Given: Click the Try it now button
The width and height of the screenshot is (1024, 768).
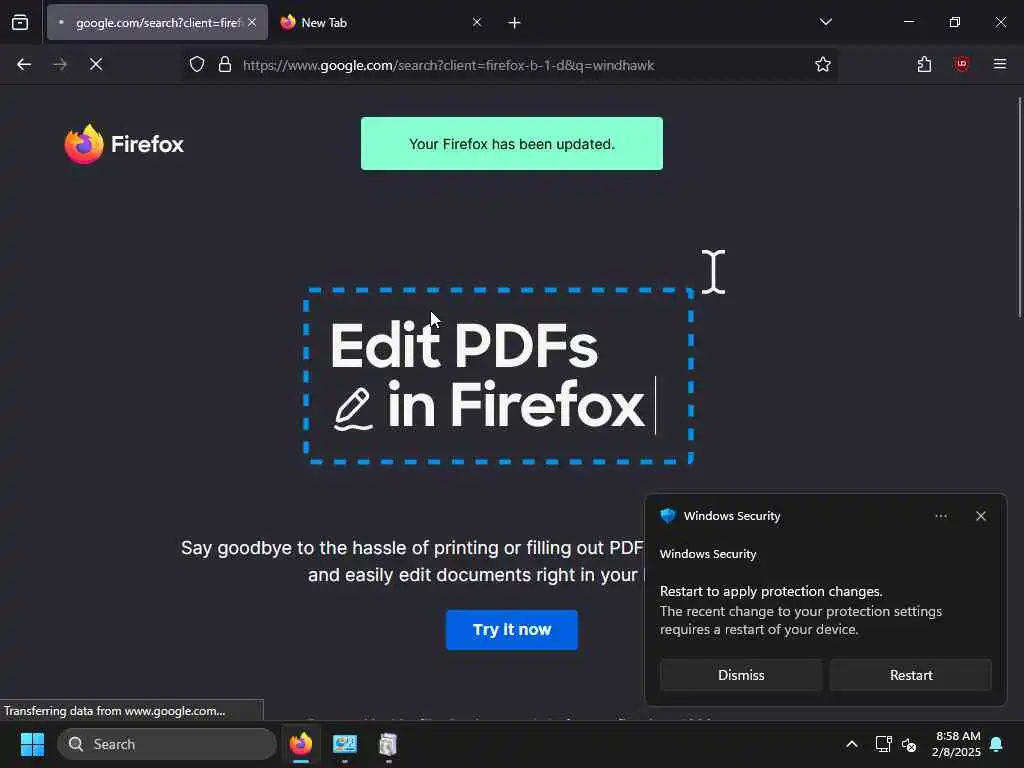Looking at the screenshot, I should (512, 630).
